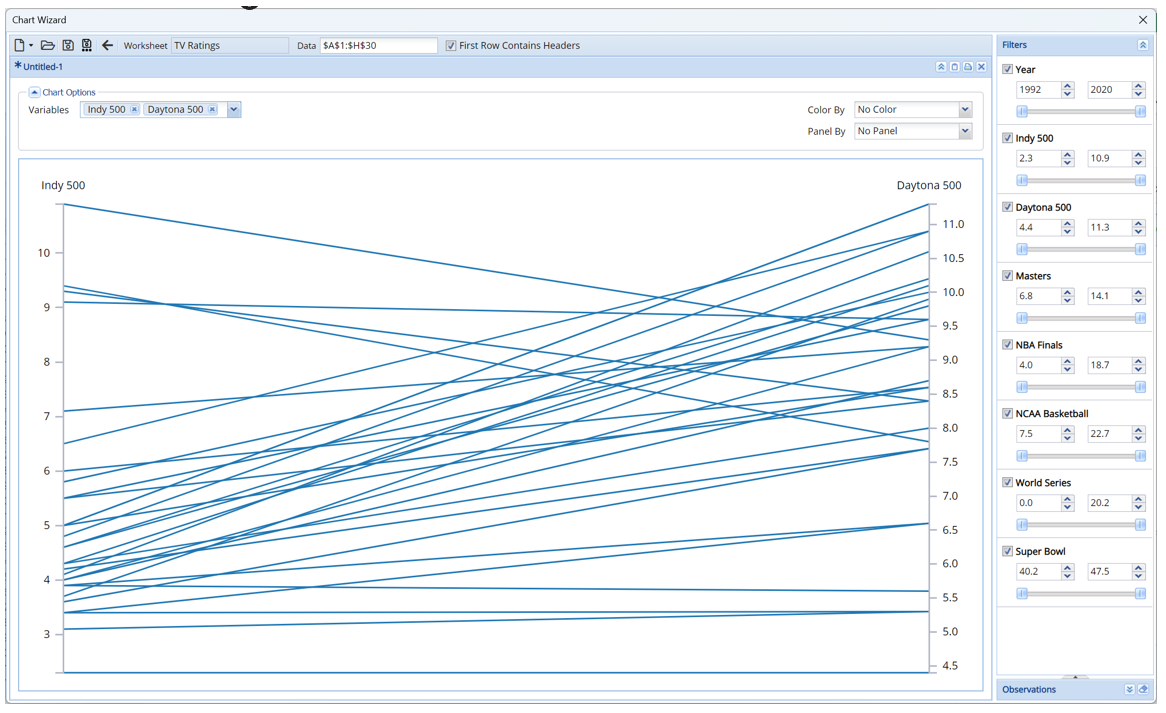Screen dimensions: 1166x713
Task: Click the print icon in chart header
Action: [x=968, y=67]
